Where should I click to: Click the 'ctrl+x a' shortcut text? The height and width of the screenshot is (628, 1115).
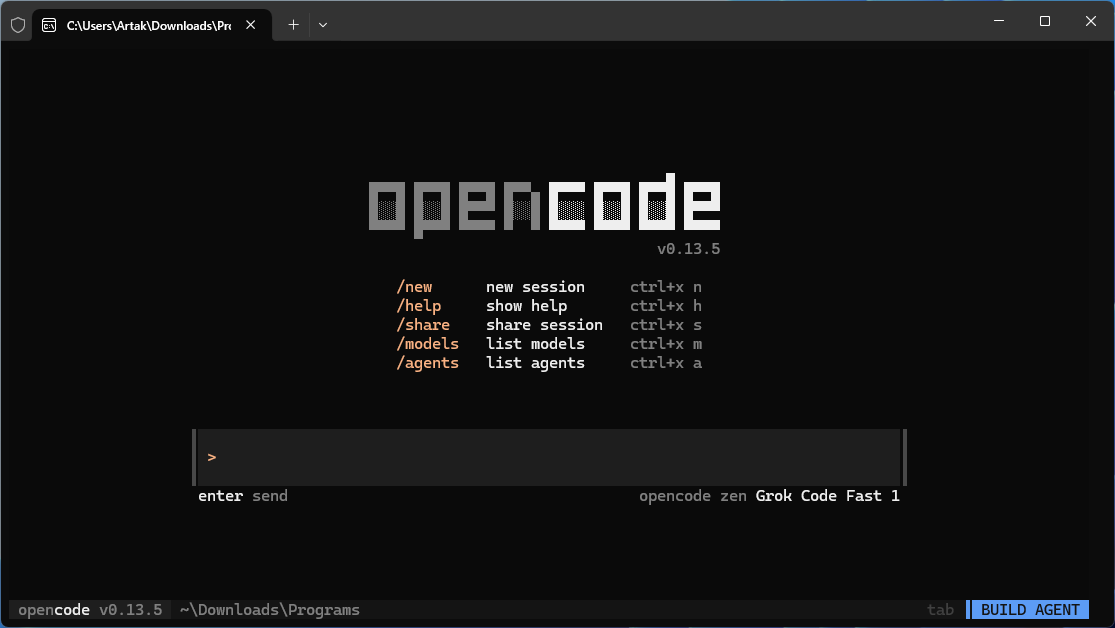click(x=666, y=363)
